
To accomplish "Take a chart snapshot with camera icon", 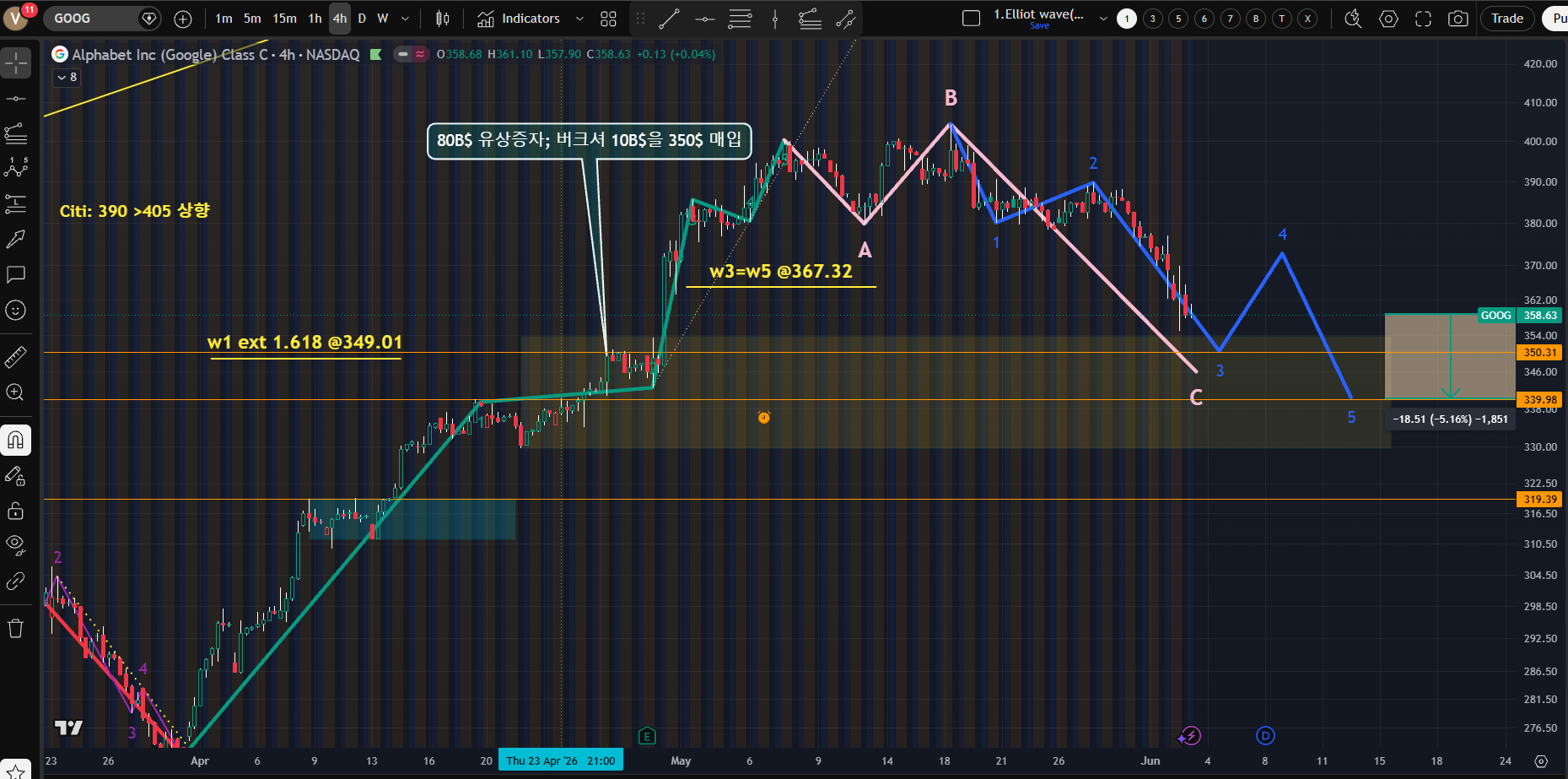I will (x=1458, y=19).
